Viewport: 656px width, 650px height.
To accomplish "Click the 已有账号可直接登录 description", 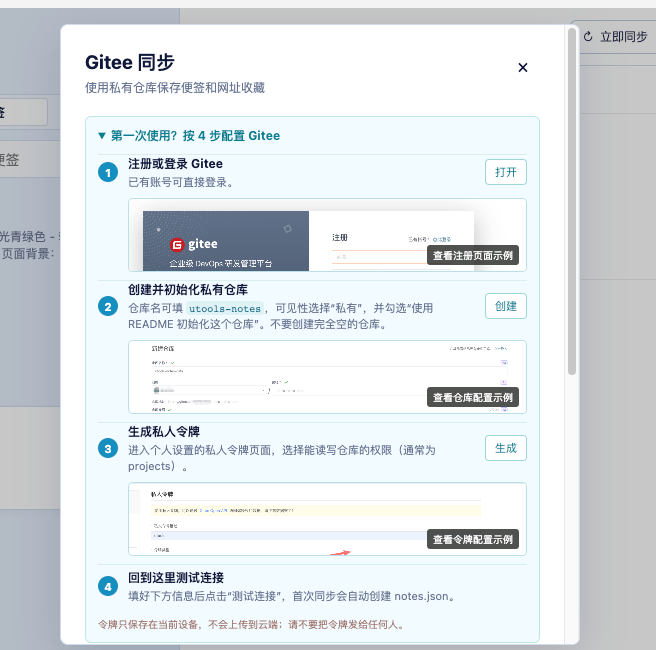I will [x=181, y=182].
